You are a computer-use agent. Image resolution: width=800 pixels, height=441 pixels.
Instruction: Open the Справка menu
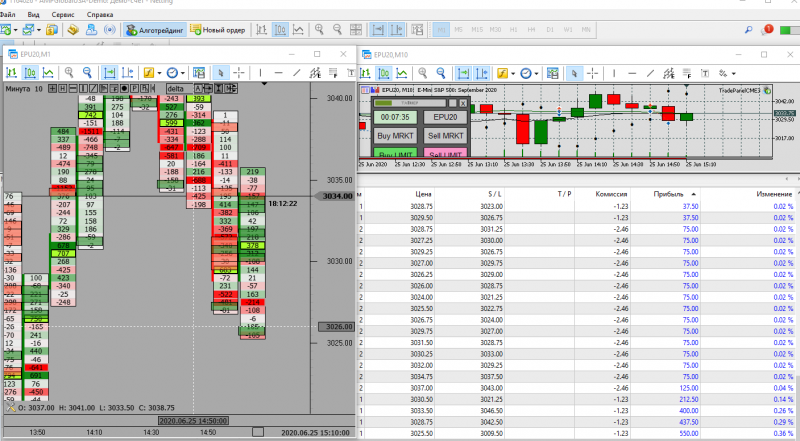click(x=99, y=14)
